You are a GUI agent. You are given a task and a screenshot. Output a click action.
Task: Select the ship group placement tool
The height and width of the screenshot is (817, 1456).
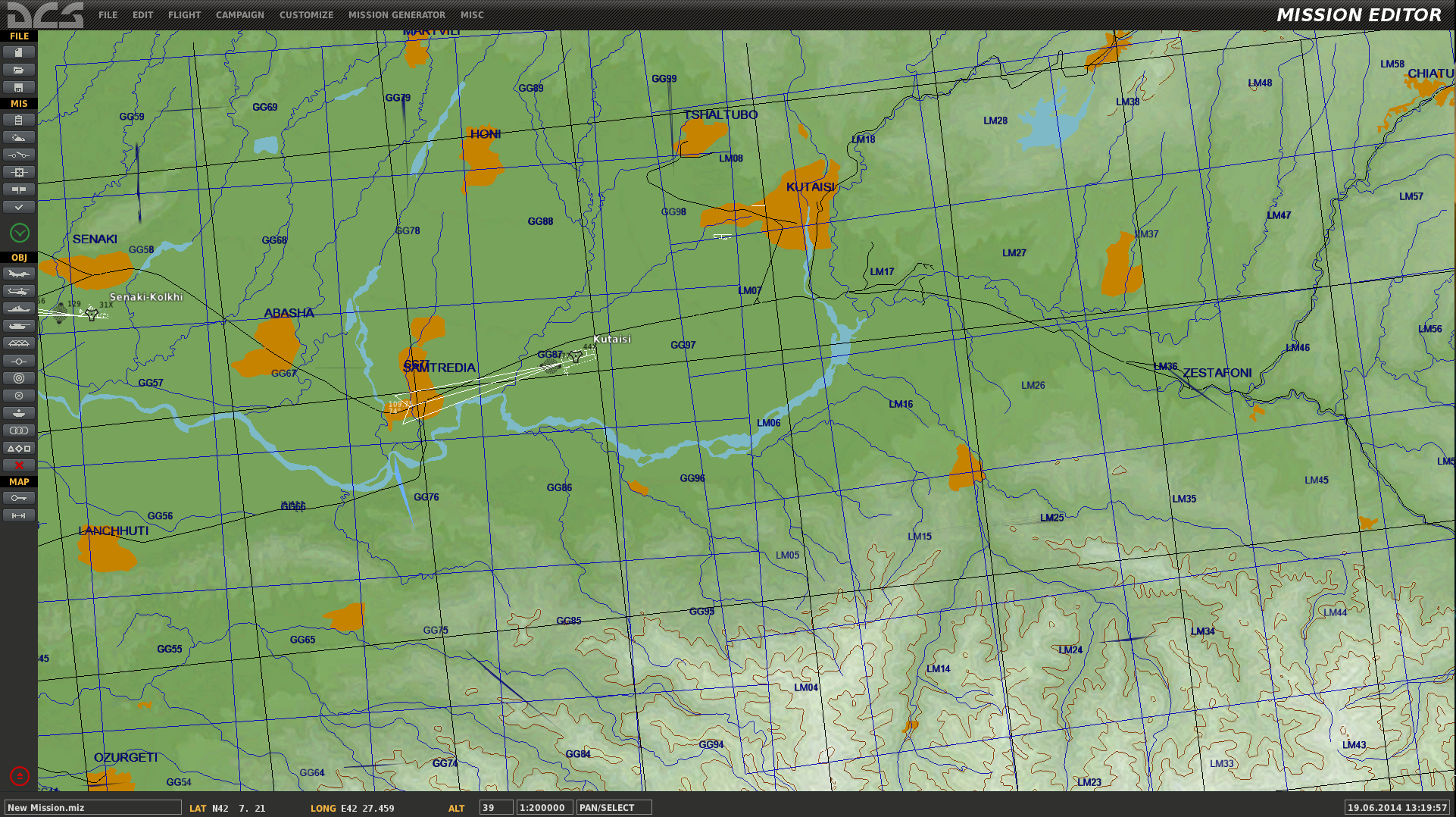(19, 308)
